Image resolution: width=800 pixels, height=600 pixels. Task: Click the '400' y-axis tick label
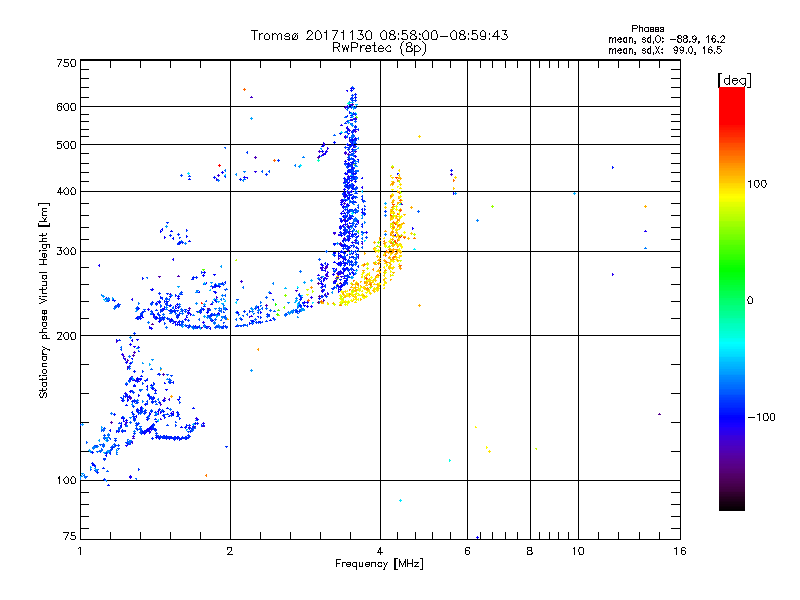[66, 192]
